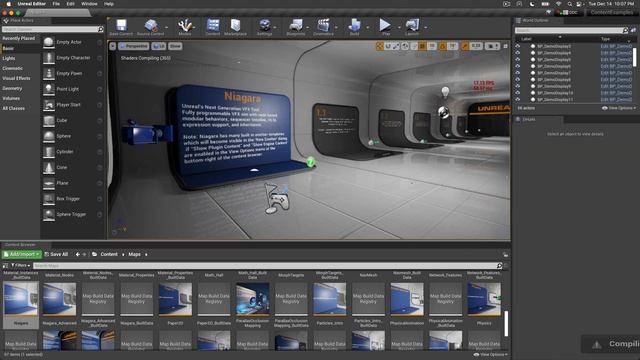Click the content browser vertical scrollbar
640x360 pixels.
tap(506, 324)
